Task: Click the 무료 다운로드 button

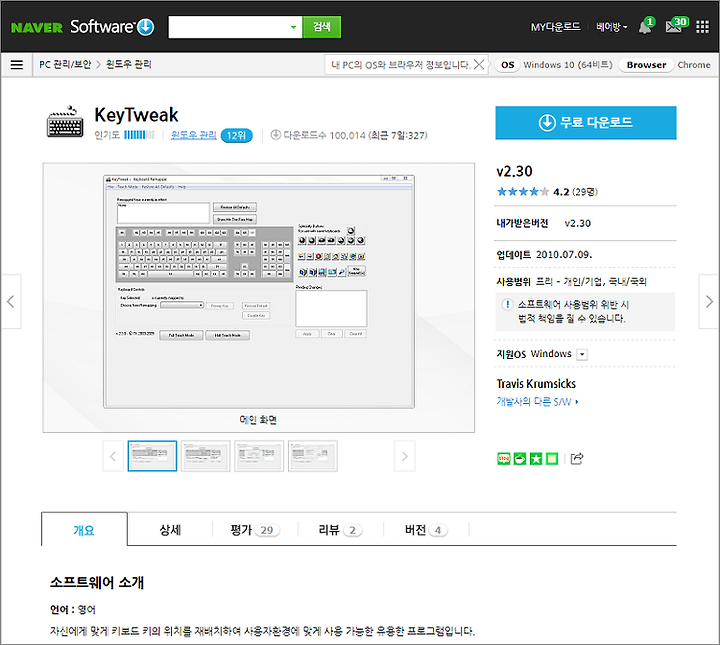Action: [x=585, y=123]
